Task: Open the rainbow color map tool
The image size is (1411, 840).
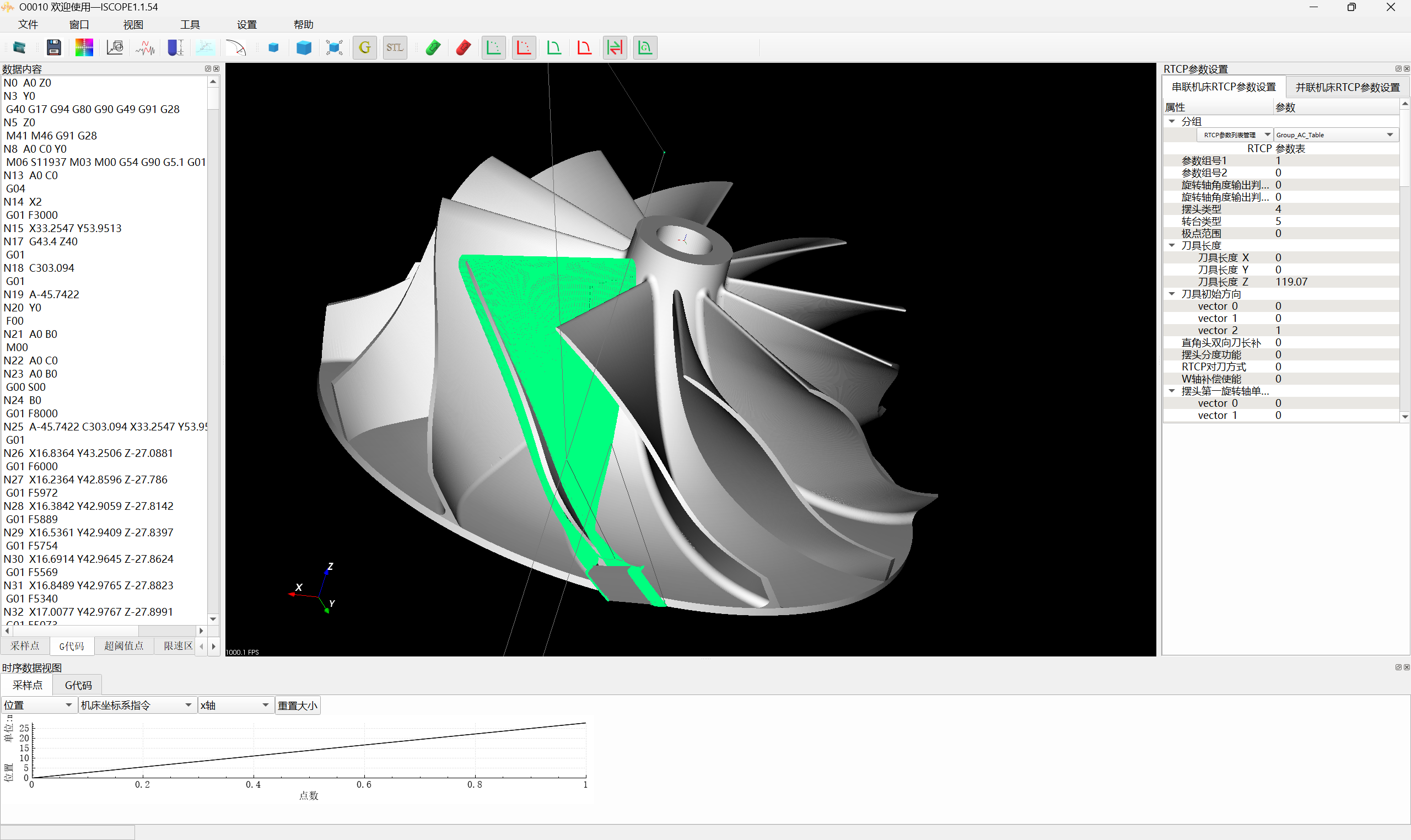Action: 84,47
